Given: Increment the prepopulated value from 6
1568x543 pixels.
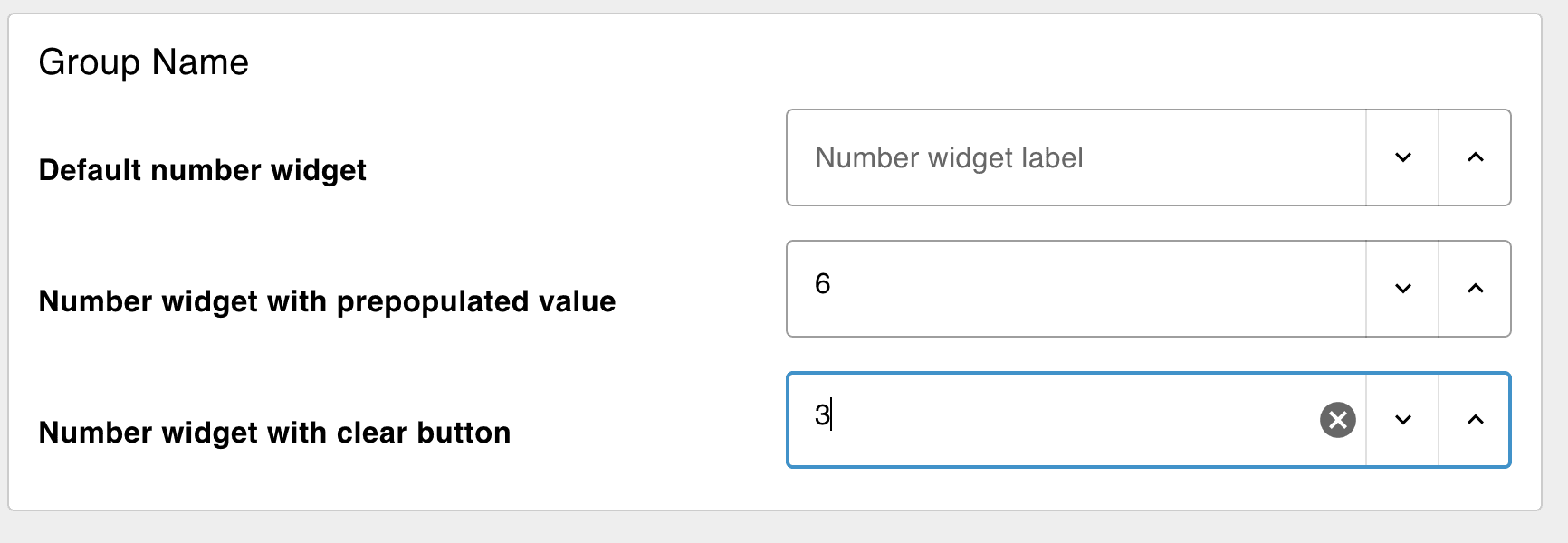Looking at the screenshot, I should click(1476, 288).
